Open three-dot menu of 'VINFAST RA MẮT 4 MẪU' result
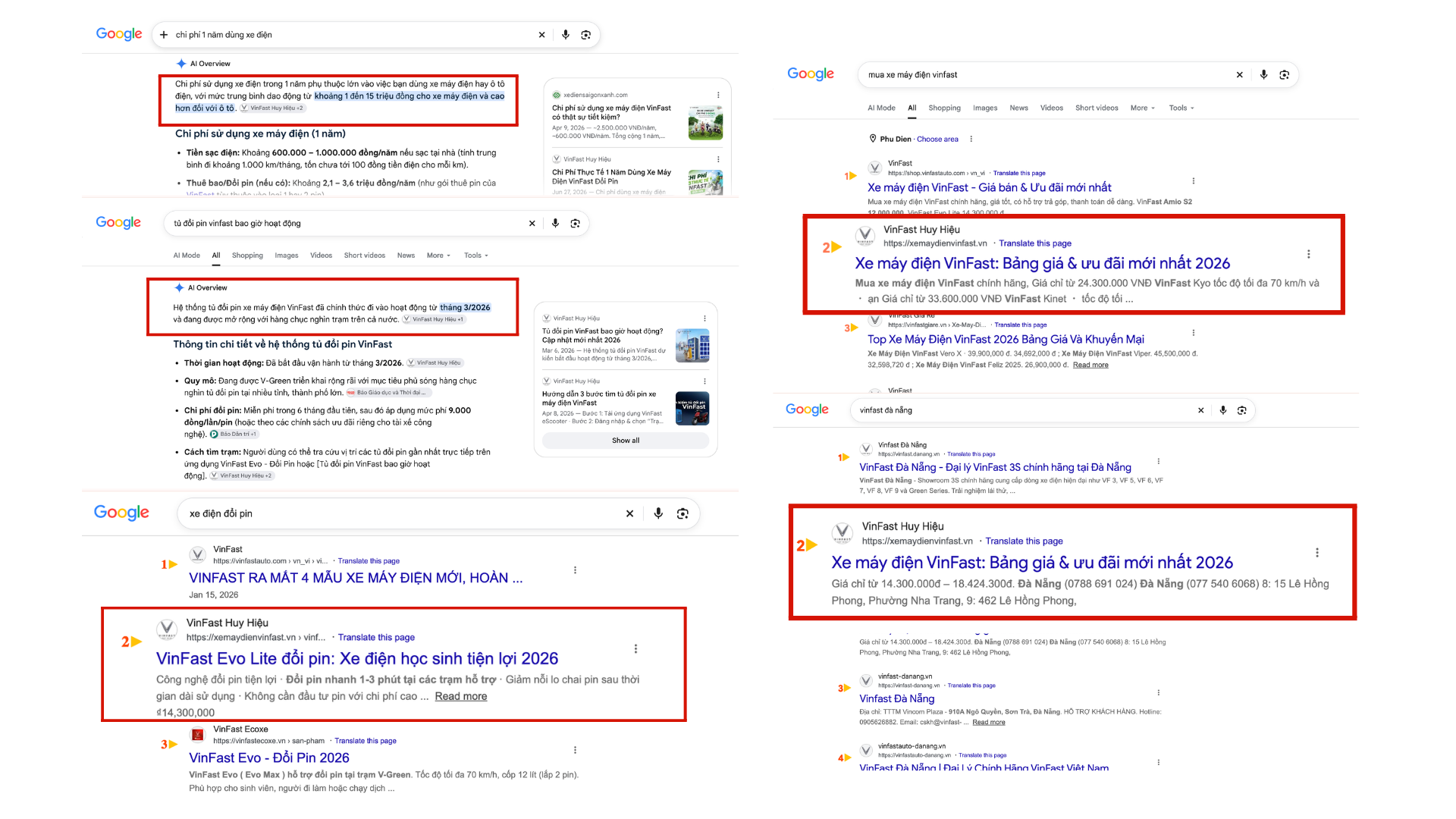 (x=575, y=570)
